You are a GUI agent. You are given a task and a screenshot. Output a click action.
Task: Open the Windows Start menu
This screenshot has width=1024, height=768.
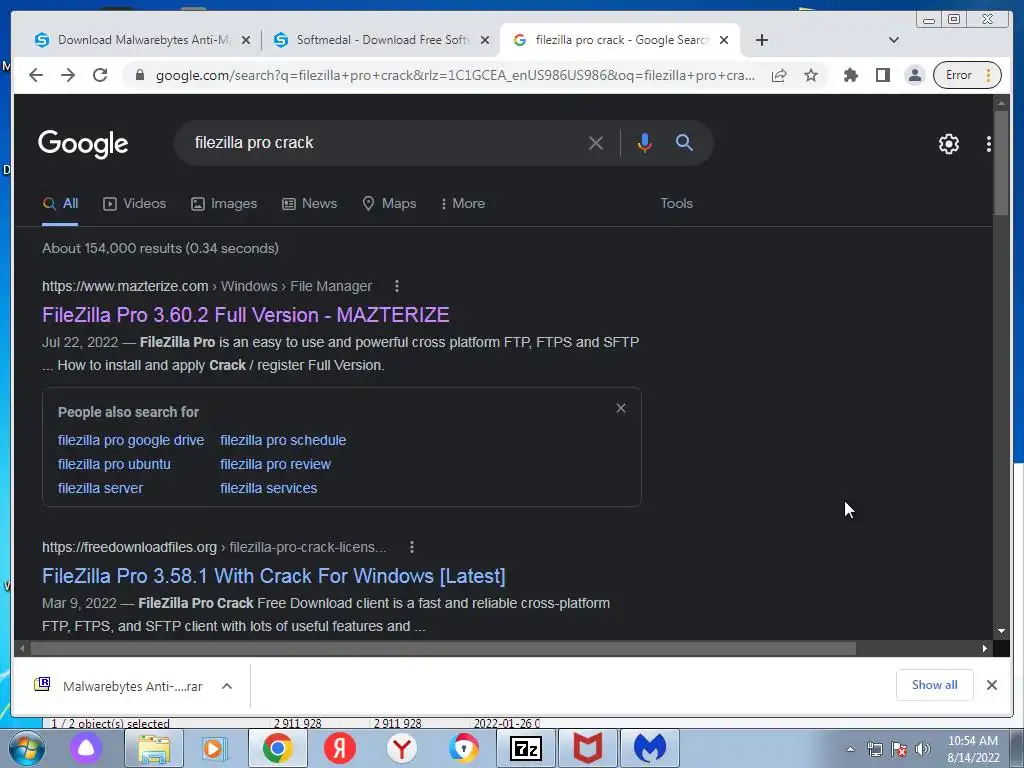27,748
